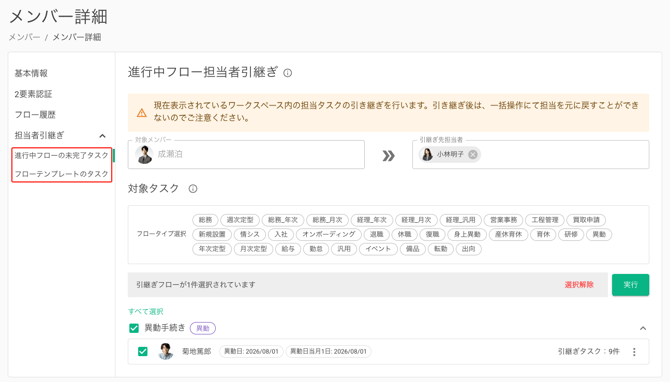Image resolution: width=670 pixels, height=382 pixels.
Task: Open the フロー履歴 sidebar item
Action: (35, 115)
